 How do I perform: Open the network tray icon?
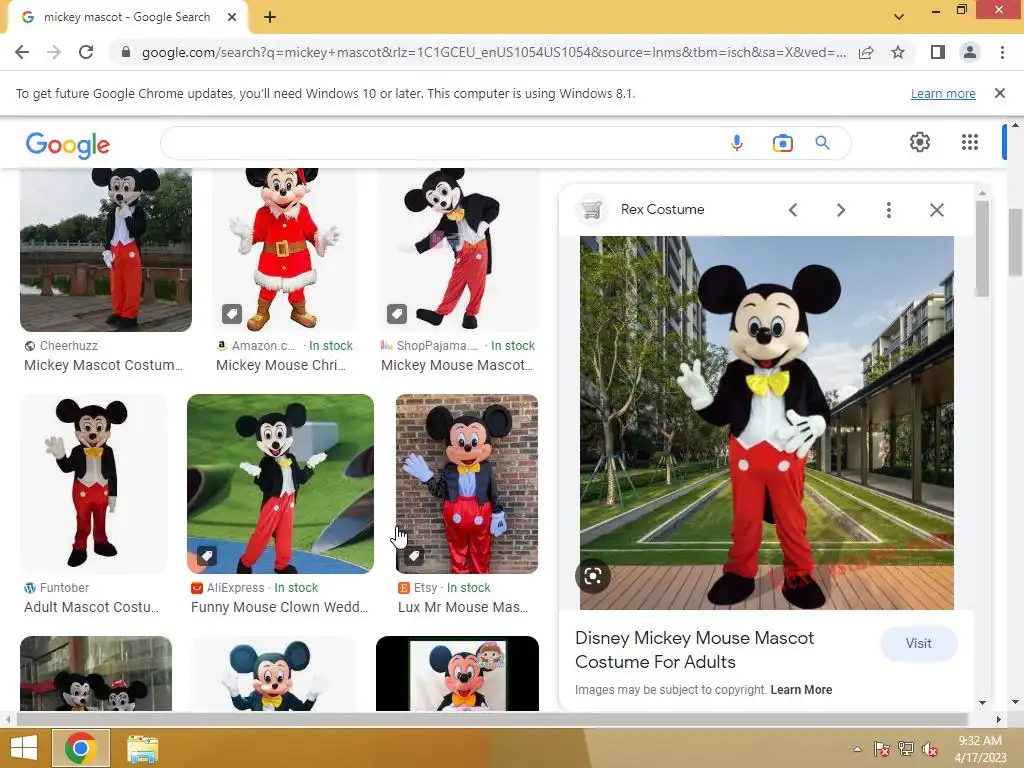coord(906,749)
